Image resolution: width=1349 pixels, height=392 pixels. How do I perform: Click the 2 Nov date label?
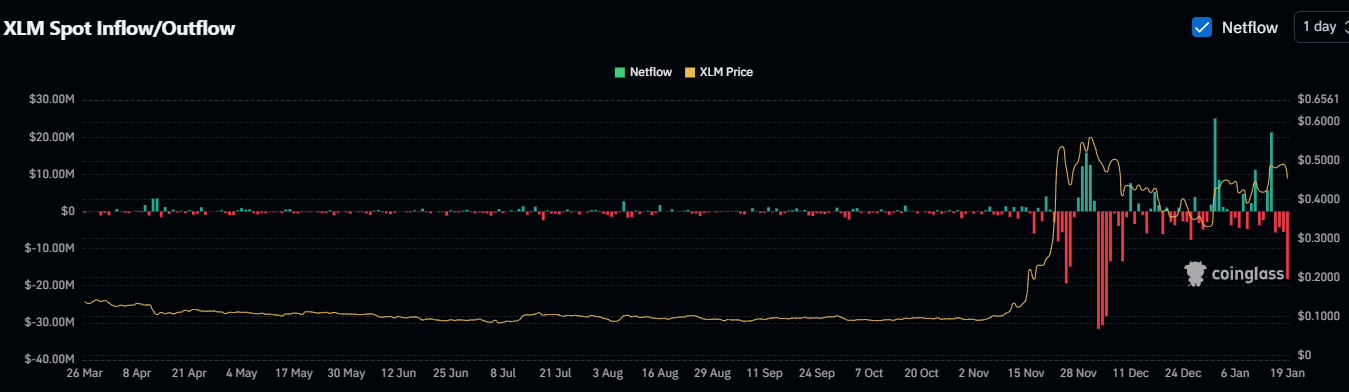pyautogui.click(x=973, y=373)
